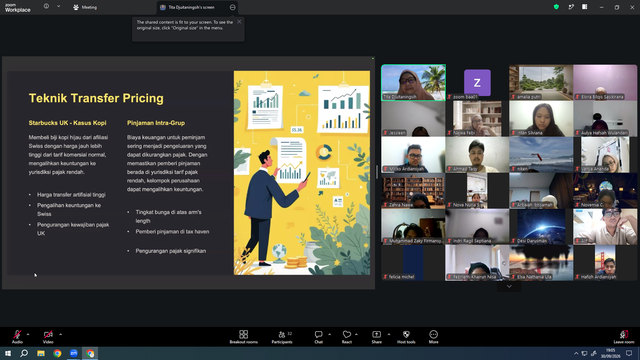Show more participant videos with down chevron

(509, 287)
